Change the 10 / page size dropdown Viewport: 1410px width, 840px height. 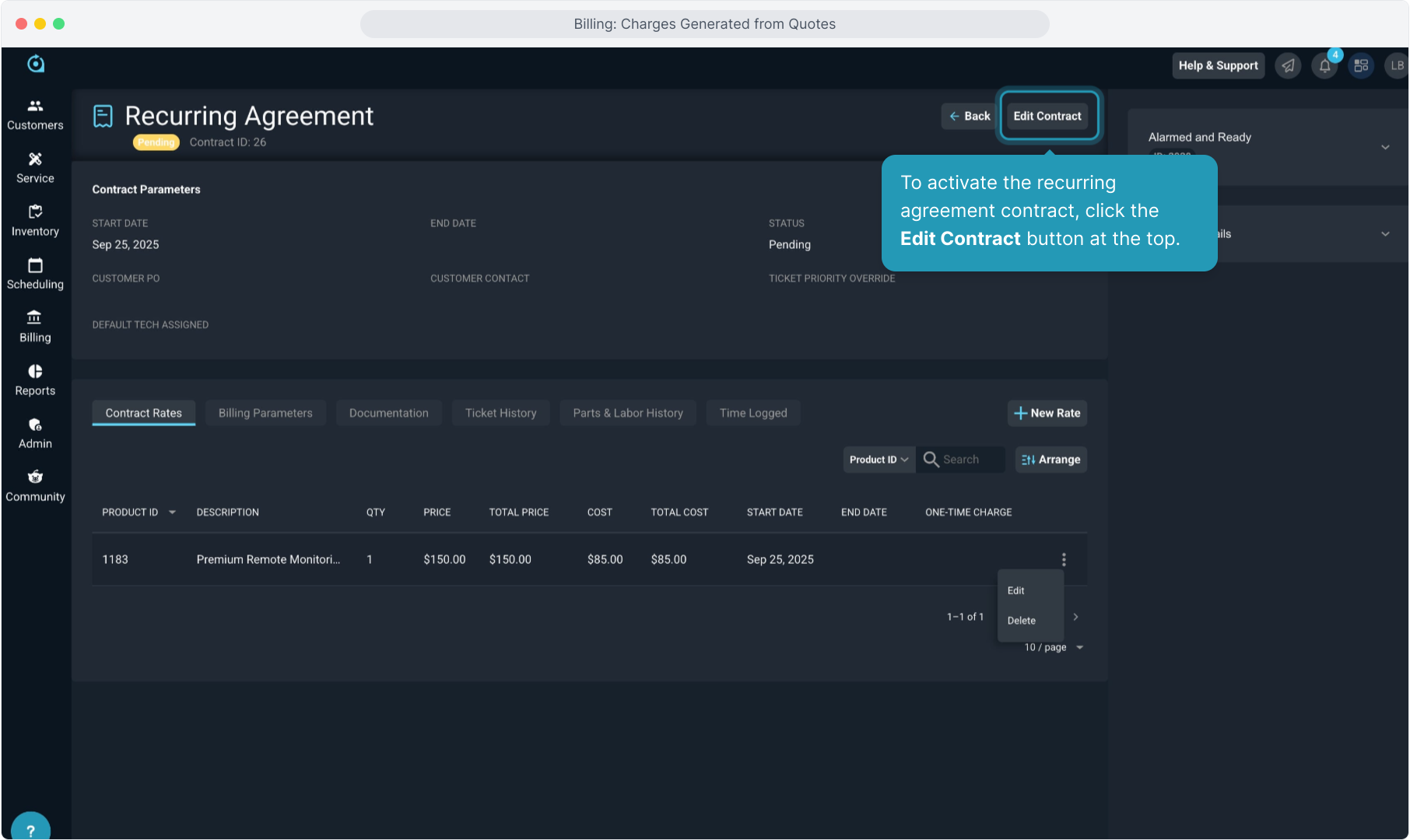1054,647
